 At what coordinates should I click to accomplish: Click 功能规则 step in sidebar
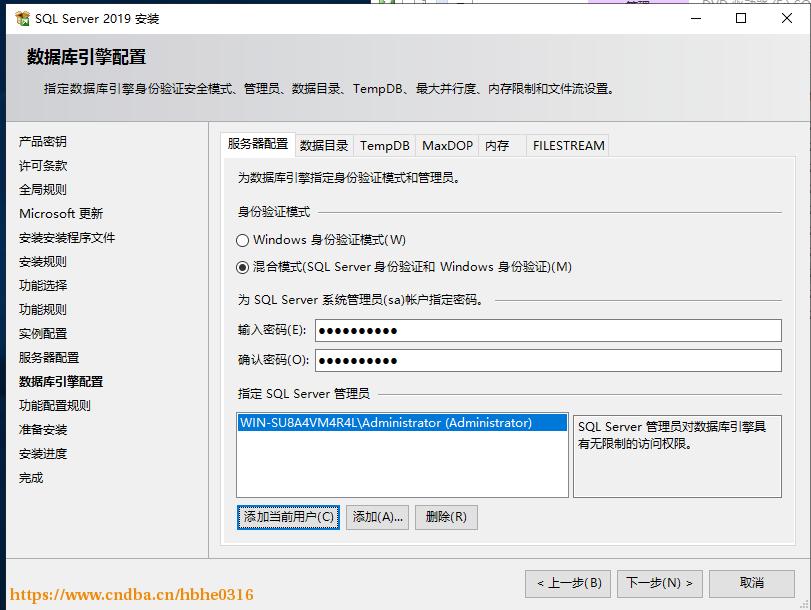click(x=43, y=310)
